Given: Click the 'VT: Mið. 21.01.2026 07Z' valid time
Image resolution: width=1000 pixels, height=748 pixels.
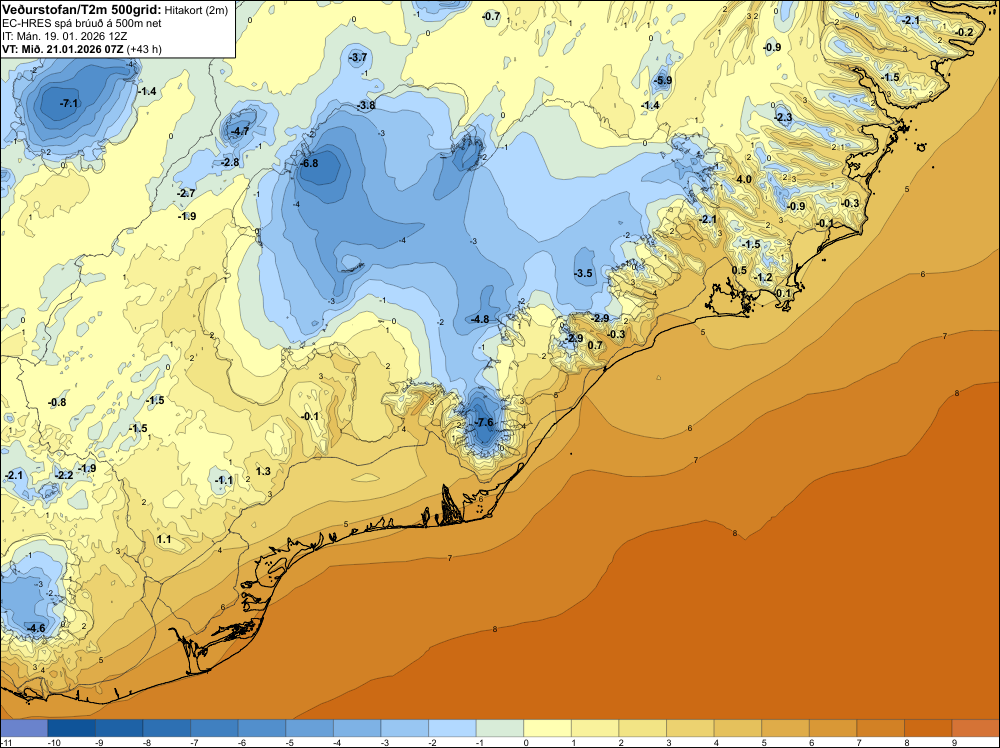Looking at the screenshot, I should tap(63, 49).
